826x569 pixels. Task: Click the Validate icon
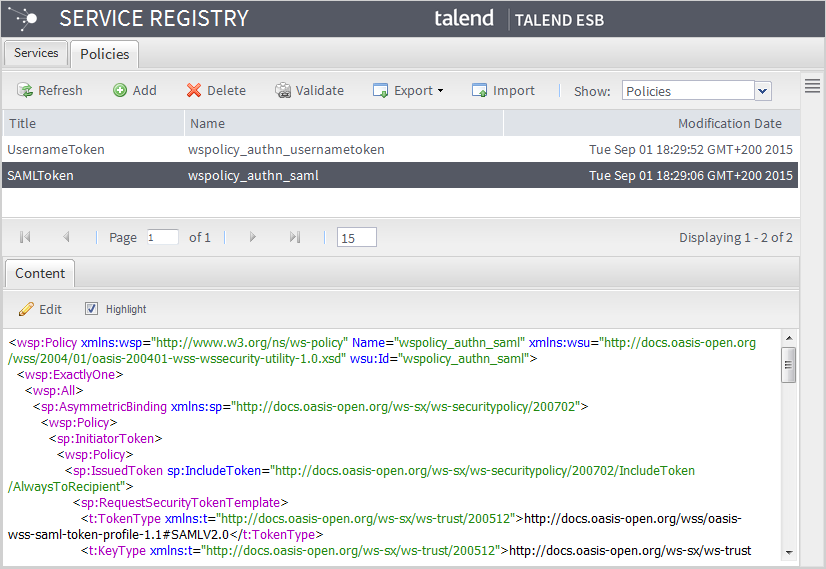283,91
